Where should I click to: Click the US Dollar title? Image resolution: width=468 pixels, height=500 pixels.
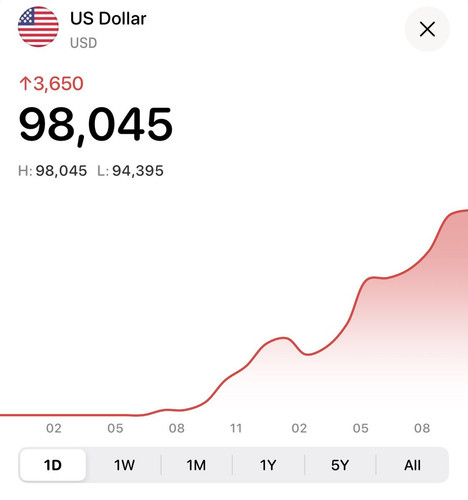(x=108, y=18)
